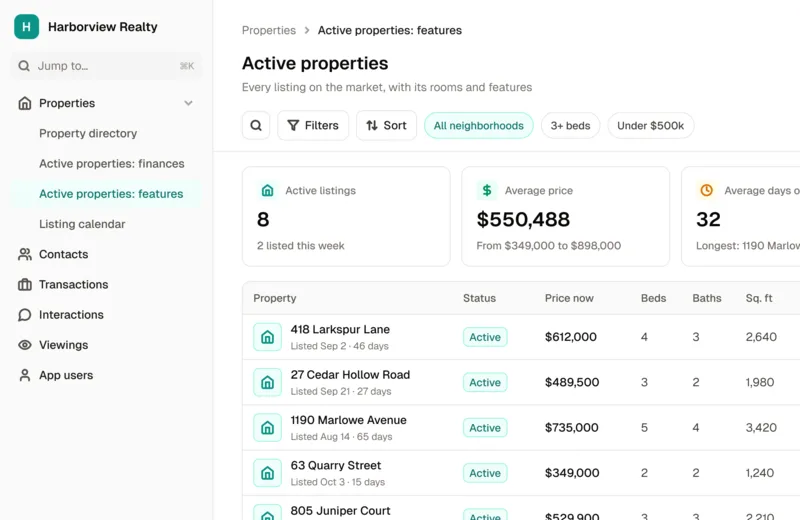Click the funnel icon in Filters
The image size is (800, 520).
pyautogui.click(x=293, y=125)
